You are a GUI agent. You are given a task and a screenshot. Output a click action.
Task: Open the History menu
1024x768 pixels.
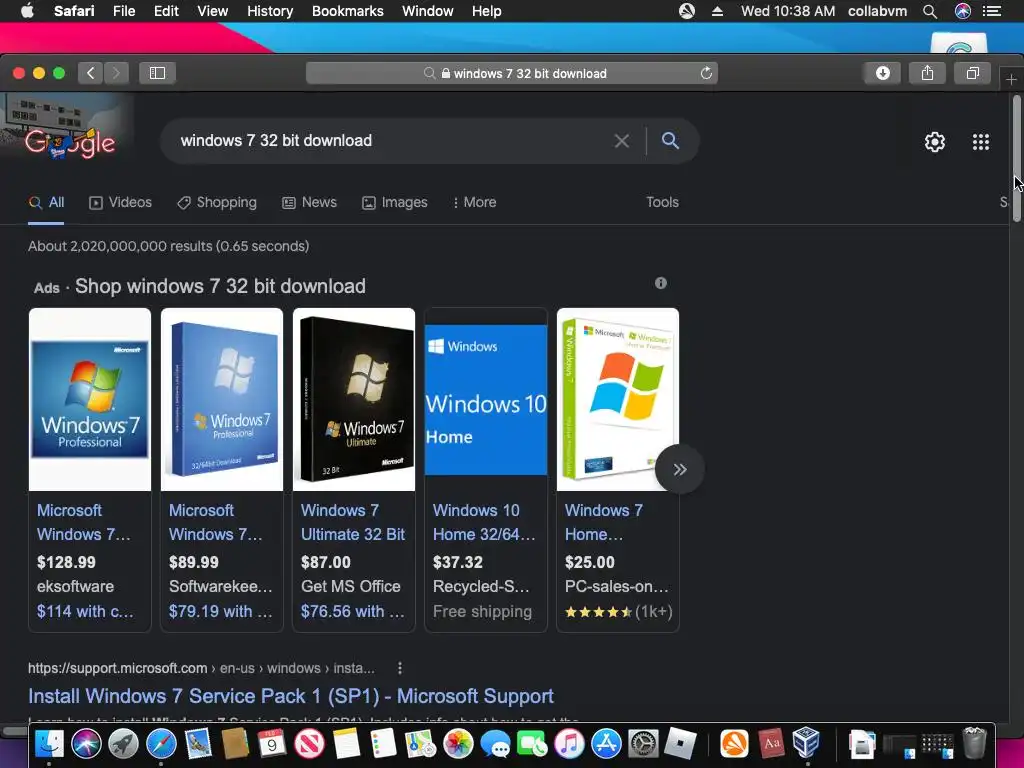[270, 11]
